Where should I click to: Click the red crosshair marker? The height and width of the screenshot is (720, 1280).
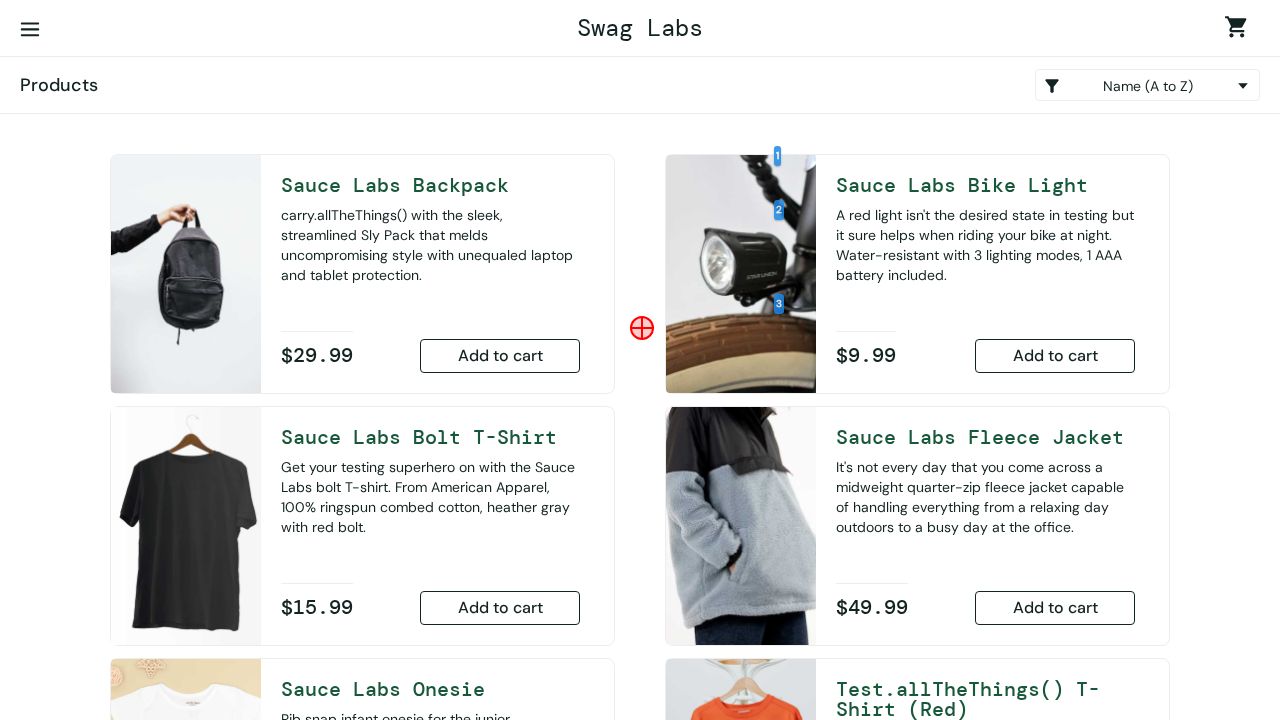(642, 328)
